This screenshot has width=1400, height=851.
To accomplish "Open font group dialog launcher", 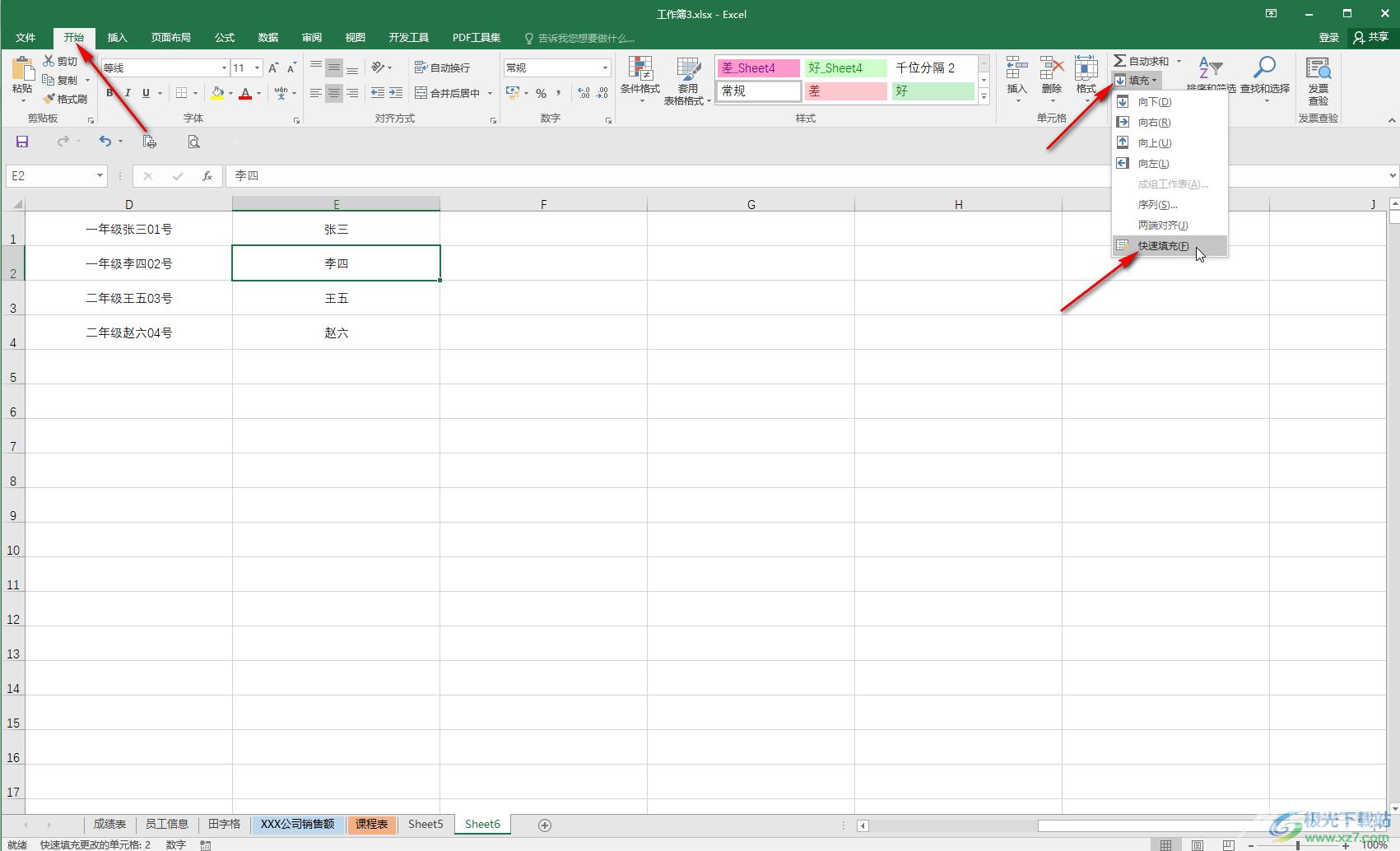I will [x=296, y=120].
